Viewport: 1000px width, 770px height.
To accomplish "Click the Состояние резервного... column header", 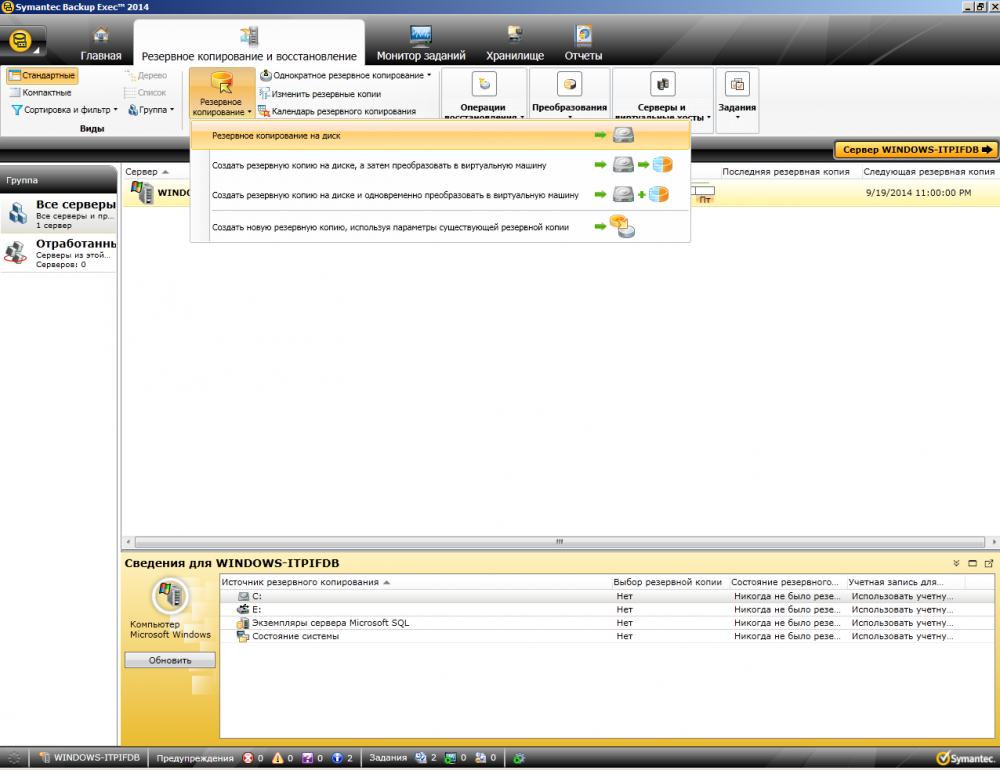I will point(786,582).
